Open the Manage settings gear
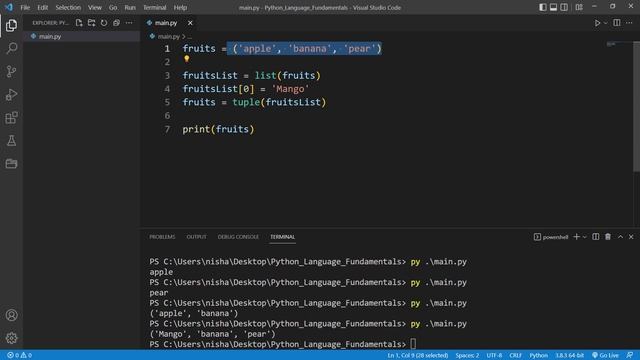The height and width of the screenshot is (360, 640). [11, 338]
